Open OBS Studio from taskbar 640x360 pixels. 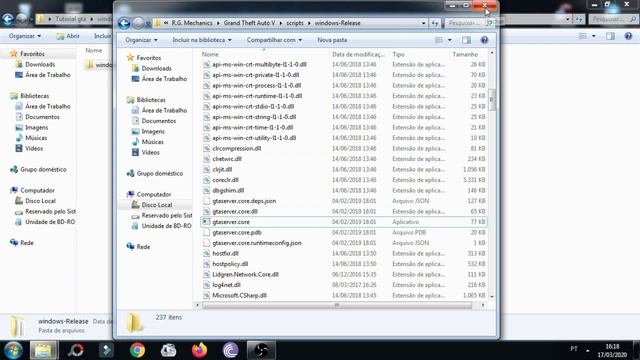click(261, 350)
